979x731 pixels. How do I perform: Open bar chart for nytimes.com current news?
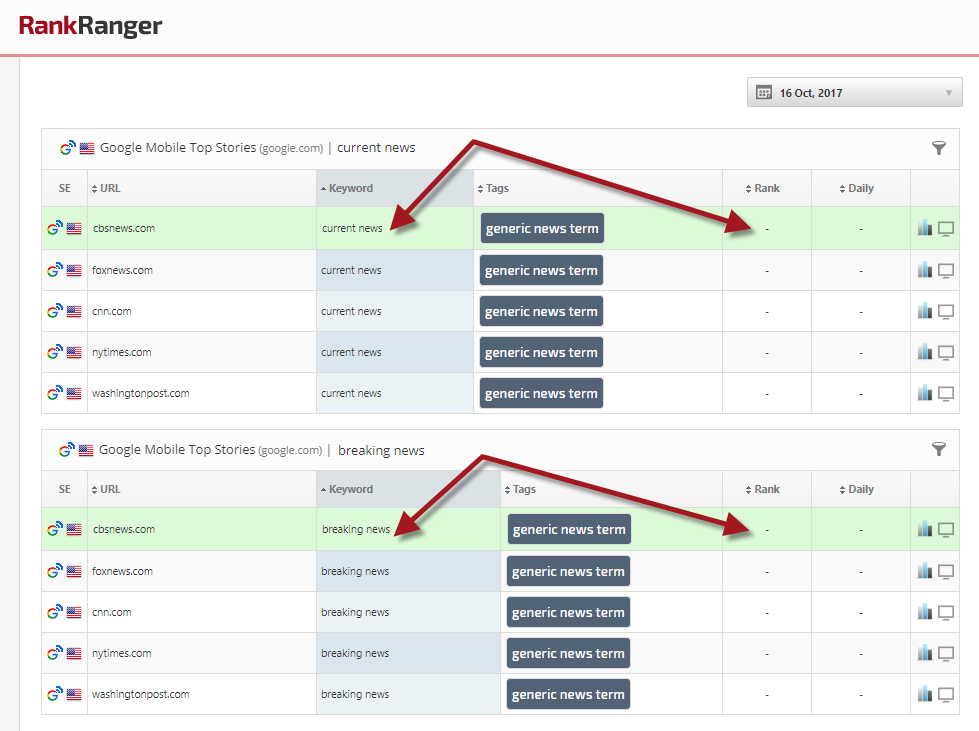(x=925, y=352)
